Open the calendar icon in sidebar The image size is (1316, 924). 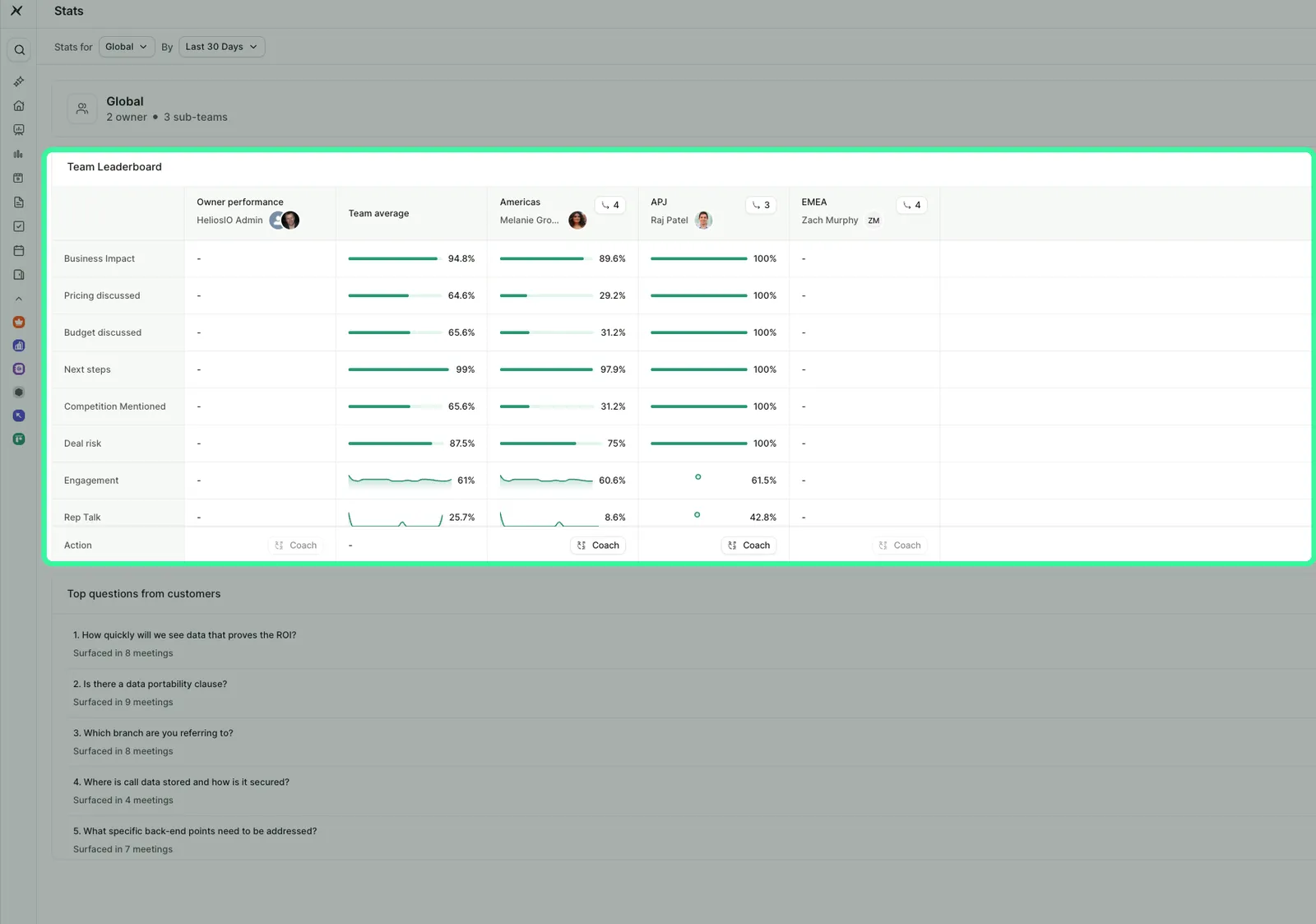coord(19,250)
